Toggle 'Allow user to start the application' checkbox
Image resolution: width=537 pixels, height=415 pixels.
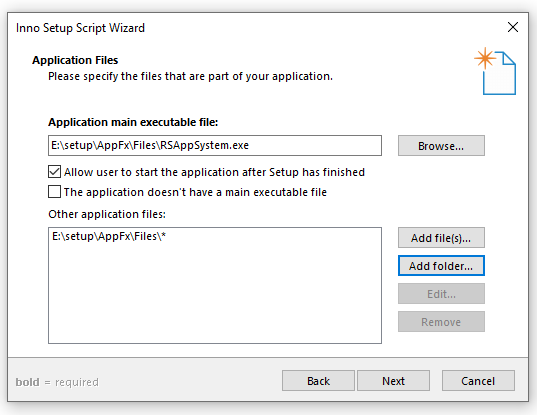click(54, 172)
